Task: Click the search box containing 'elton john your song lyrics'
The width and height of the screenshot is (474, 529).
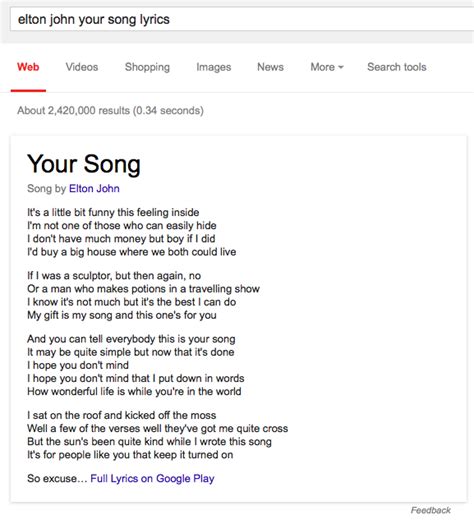Action: coord(242,20)
